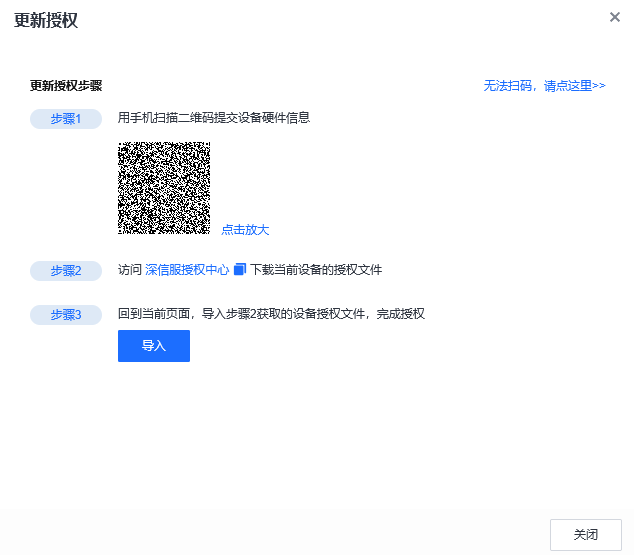Select the 步骤1 badge
The height and width of the screenshot is (555, 634).
pos(66,119)
